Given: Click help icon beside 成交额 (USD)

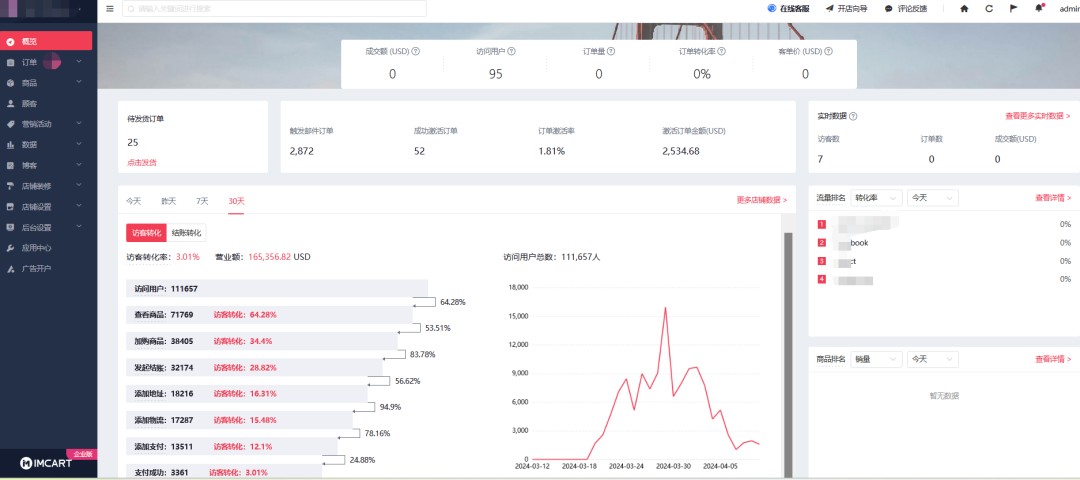Looking at the screenshot, I should (x=417, y=51).
